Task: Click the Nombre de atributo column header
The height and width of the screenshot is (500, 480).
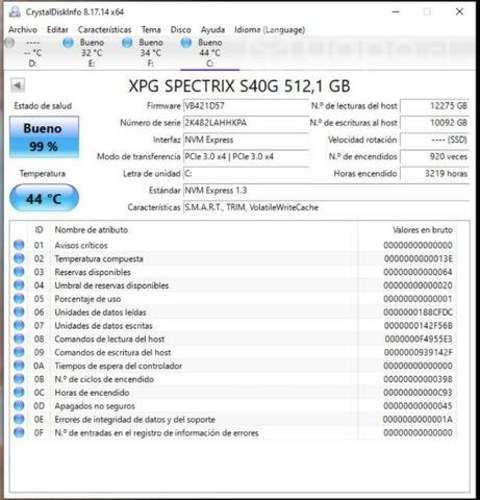Action: [x=91, y=230]
